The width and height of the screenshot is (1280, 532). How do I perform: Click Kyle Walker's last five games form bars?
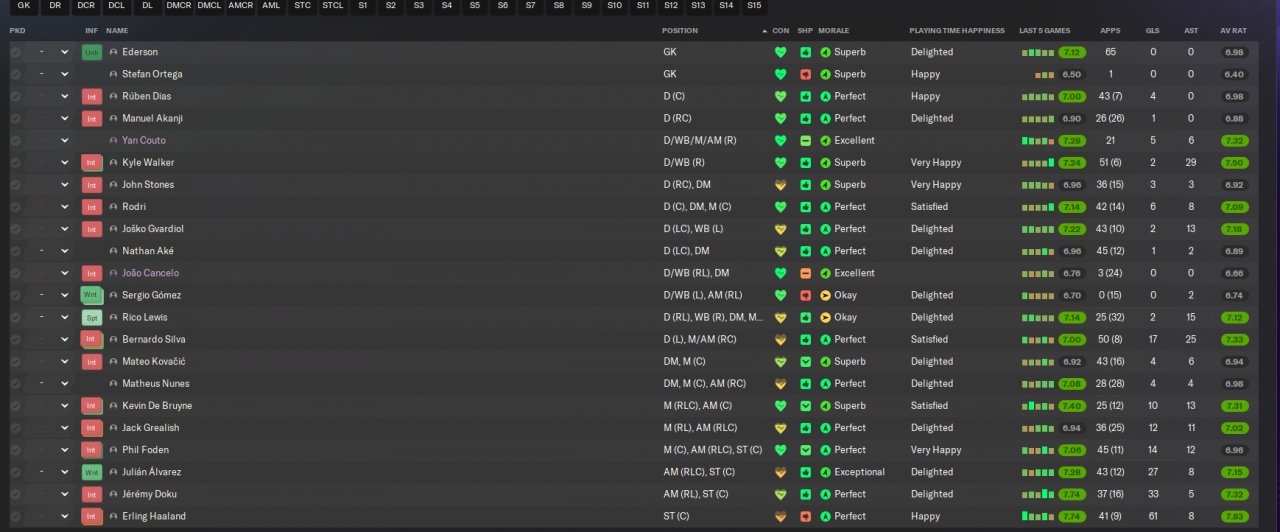[x=1038, y=162]
